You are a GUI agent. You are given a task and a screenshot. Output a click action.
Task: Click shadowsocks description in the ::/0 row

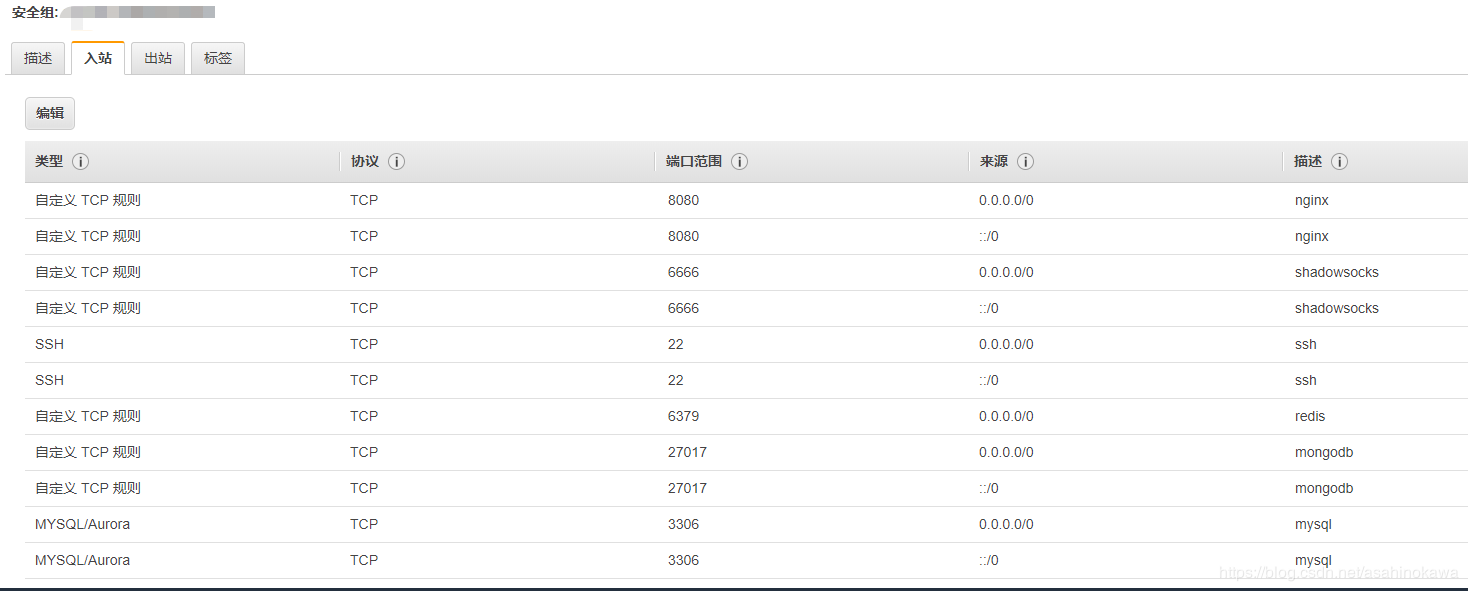click(x=1337, y=308)
